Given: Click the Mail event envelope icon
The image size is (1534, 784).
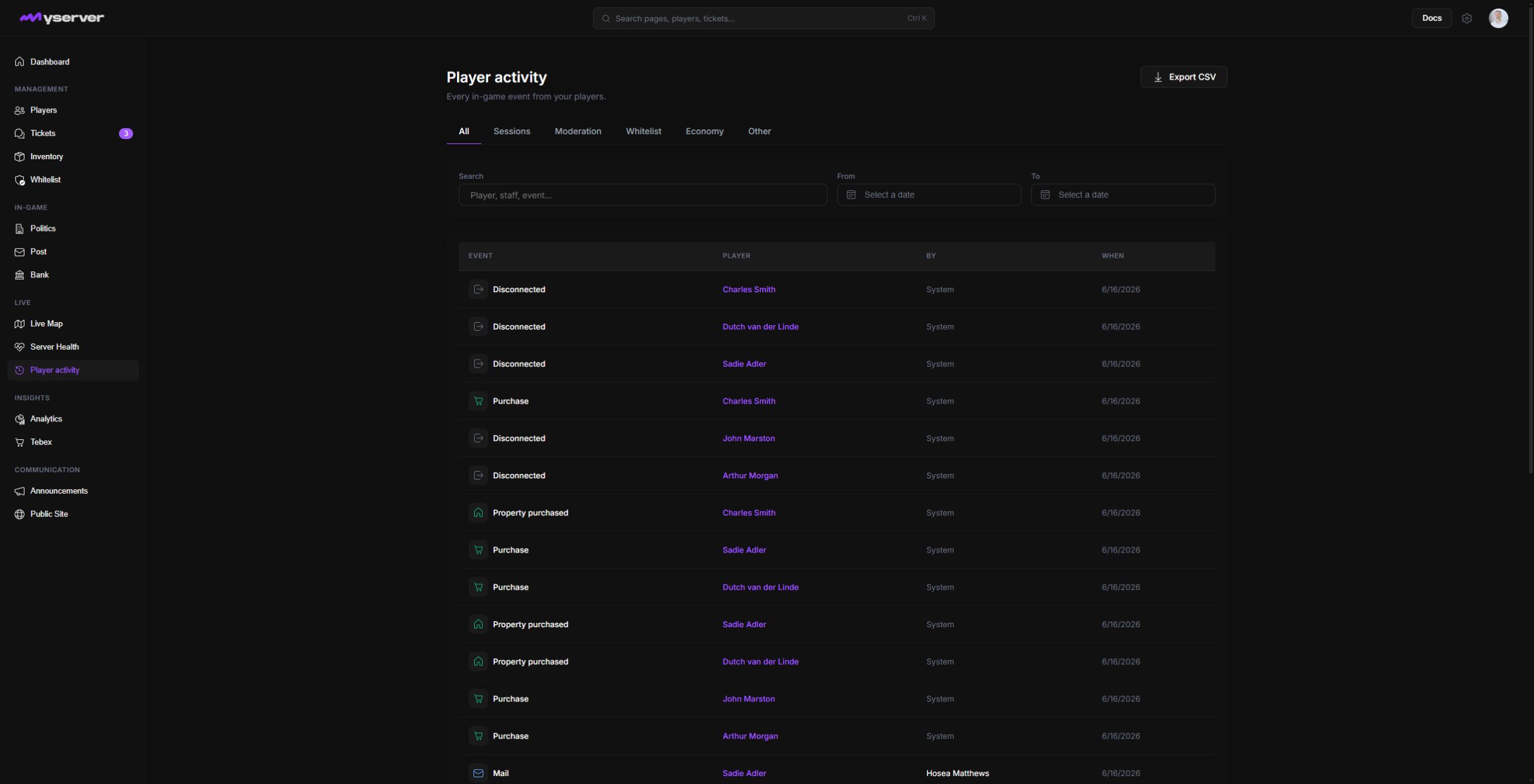Looking at the screenshot, I should pos(478,774).
